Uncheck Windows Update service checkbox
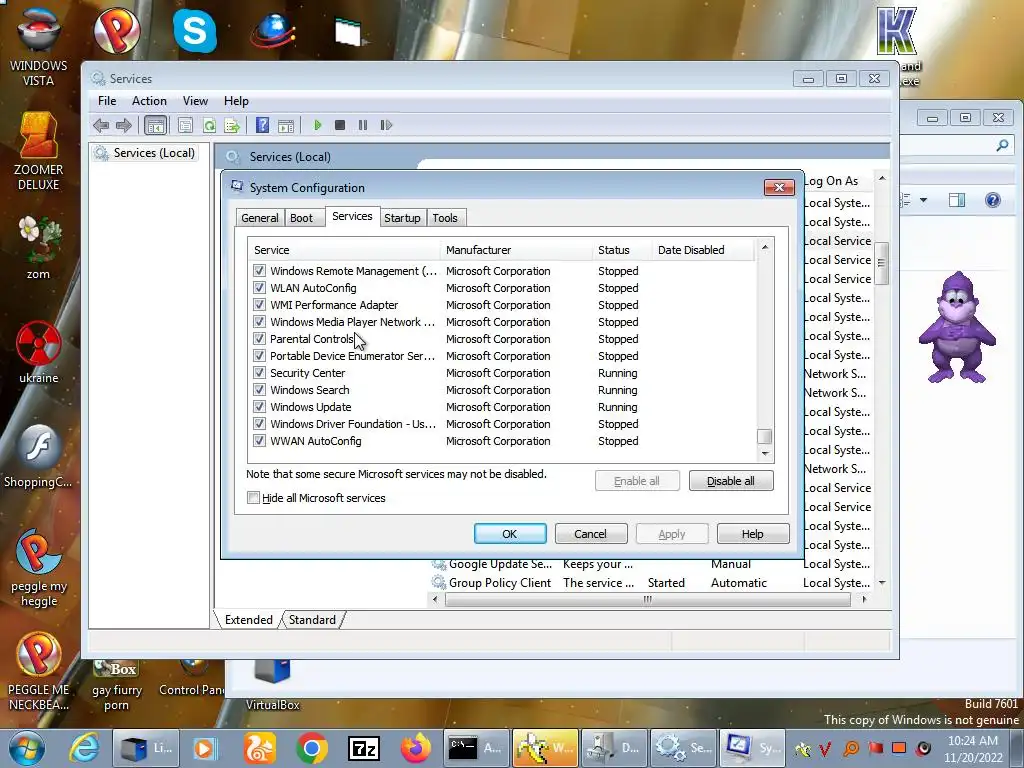 click(x=259, y=406)
